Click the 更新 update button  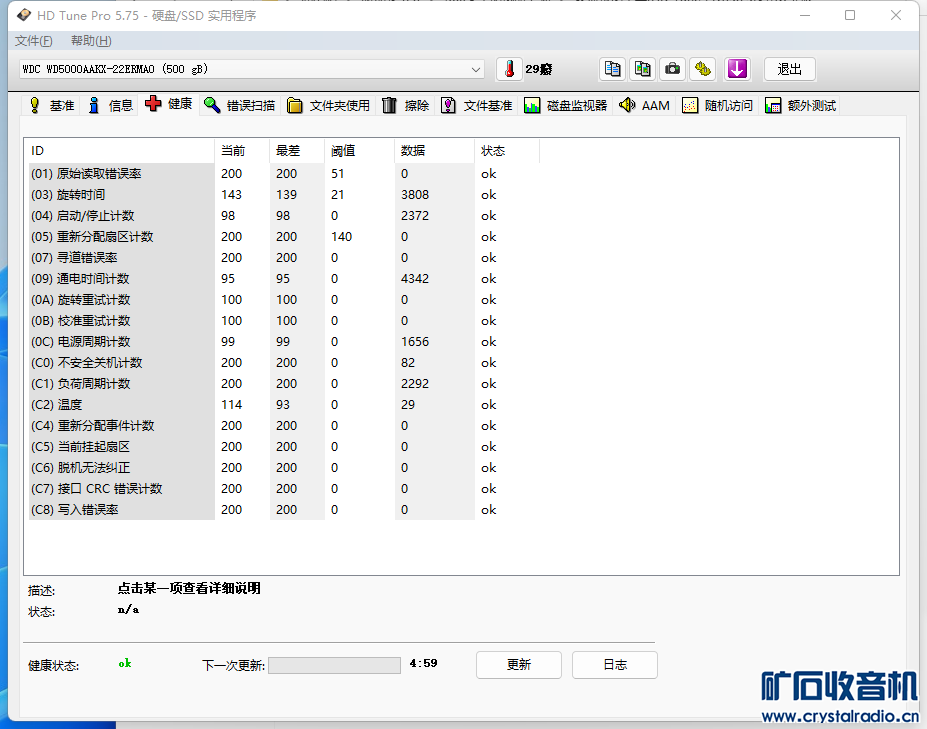pos(518,665)
